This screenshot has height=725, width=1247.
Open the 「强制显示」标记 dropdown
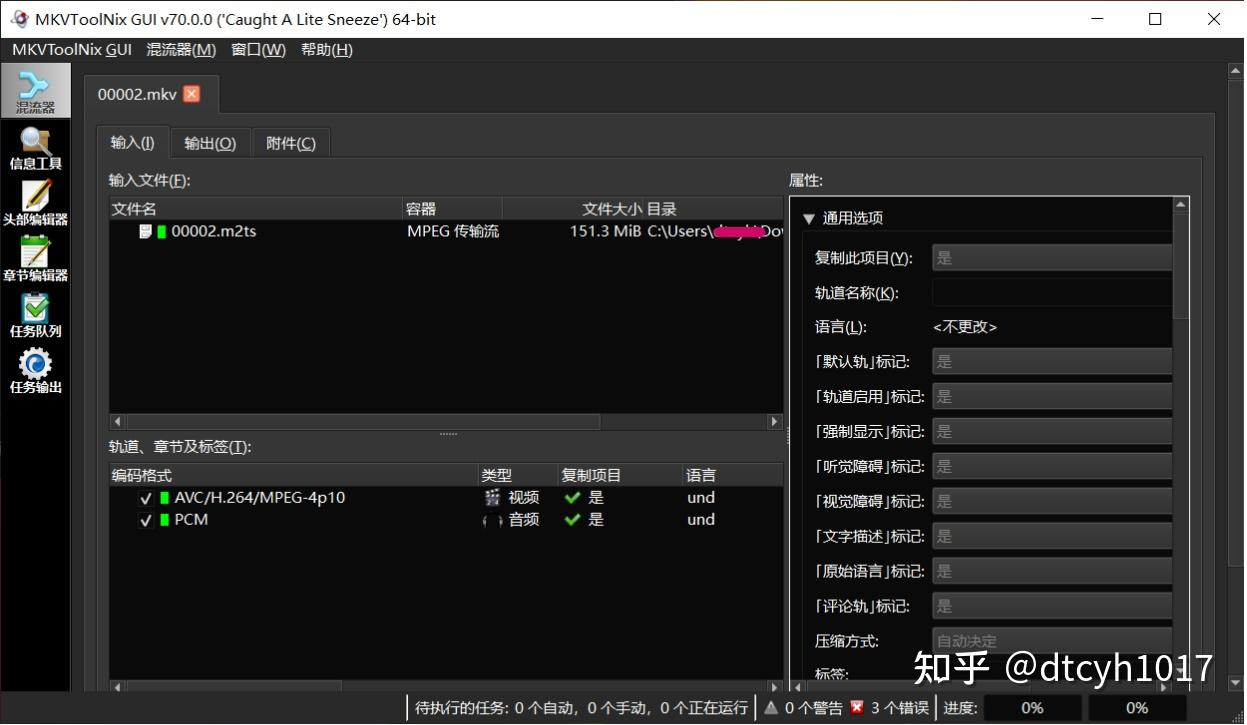click(x=1052, y=432)
